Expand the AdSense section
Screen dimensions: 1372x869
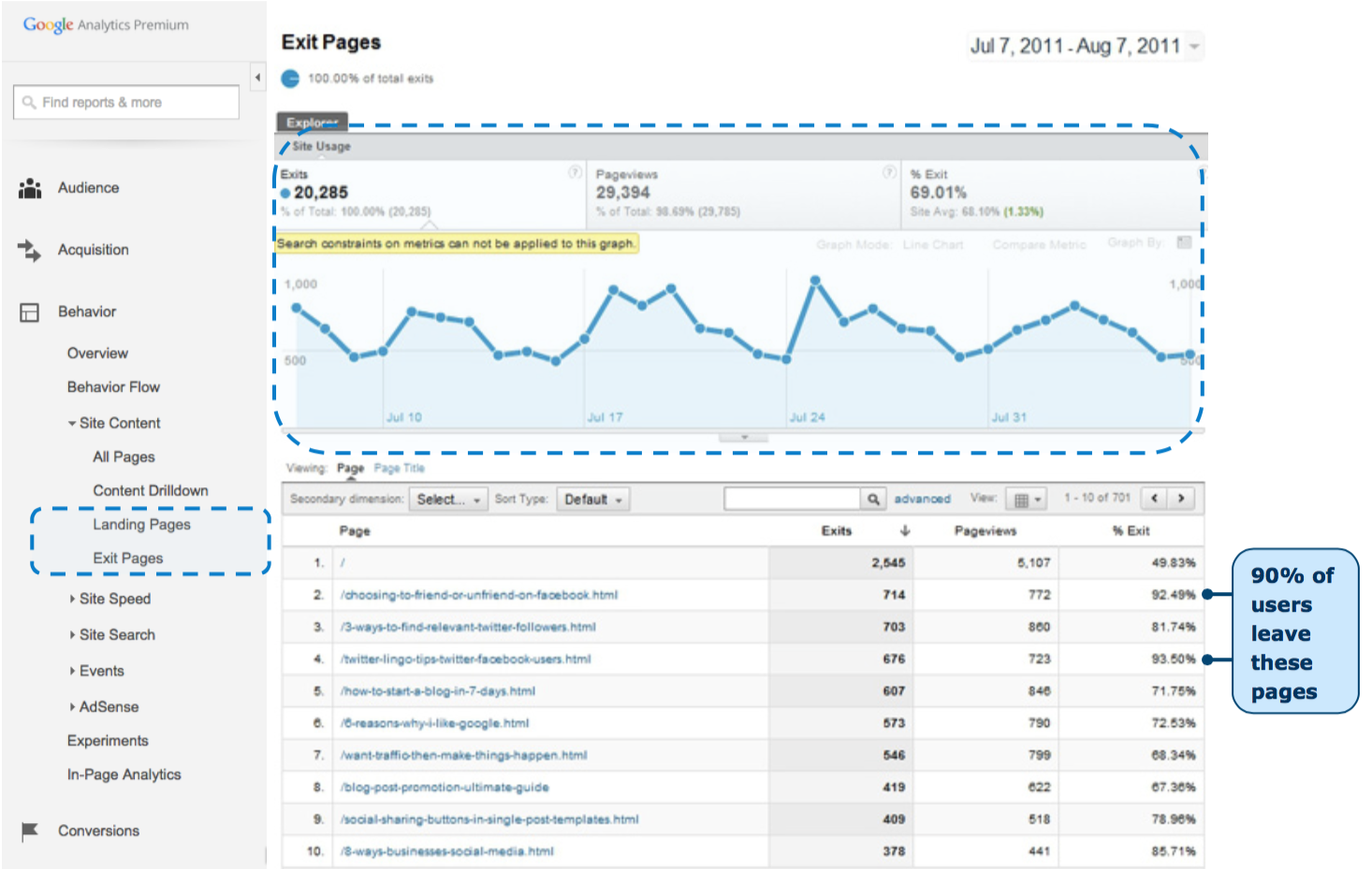pyautogui.click(x=72, y=707)
